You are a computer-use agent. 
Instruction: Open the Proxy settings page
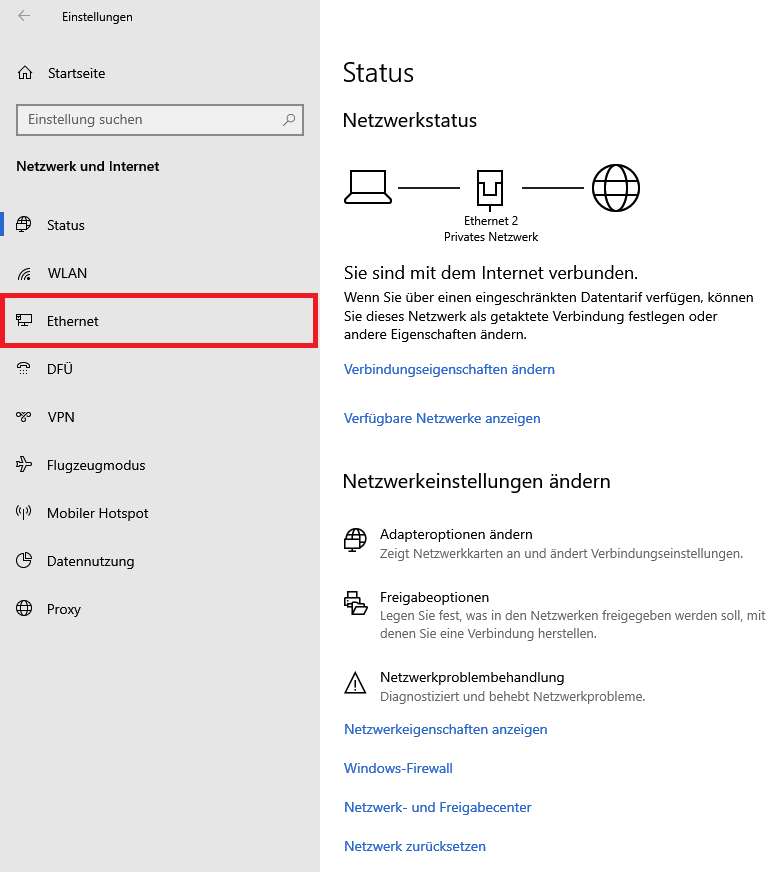[64, 609]
